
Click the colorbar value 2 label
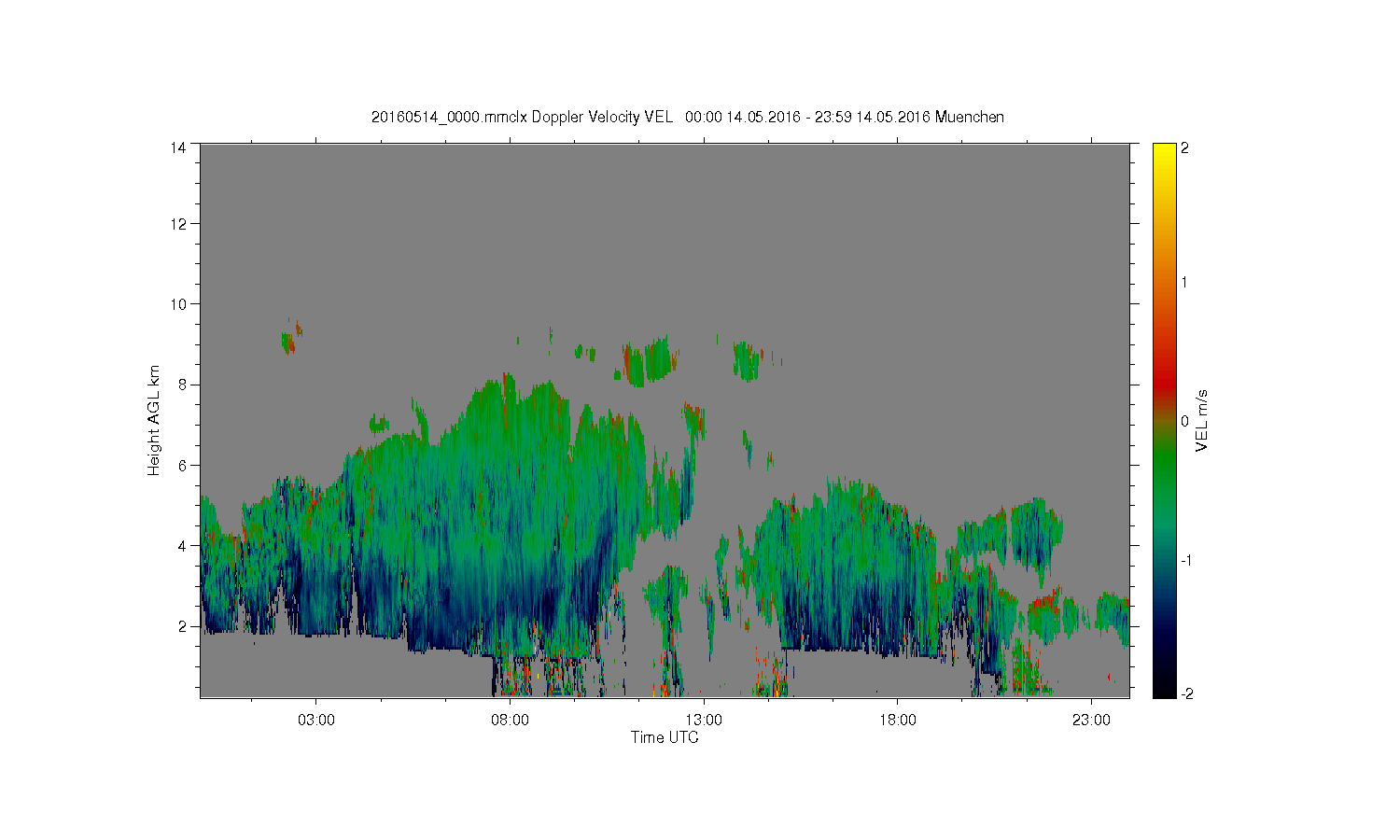1184,147
